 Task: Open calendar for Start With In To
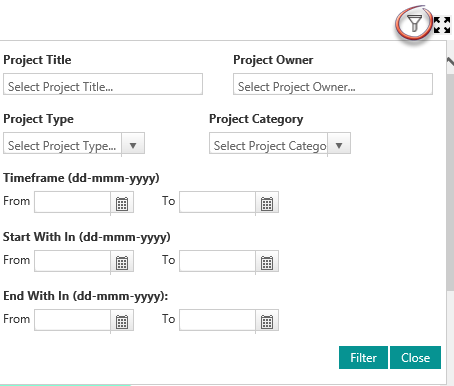[x=267, y=262]
